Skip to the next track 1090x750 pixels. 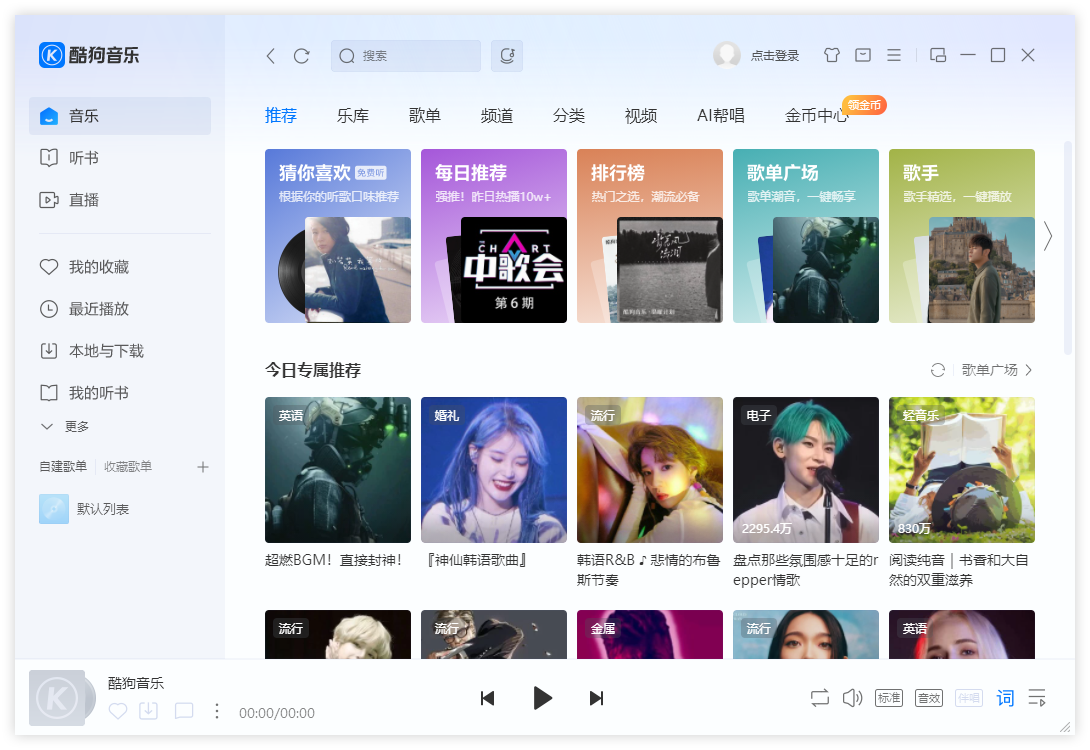(596, 698)
